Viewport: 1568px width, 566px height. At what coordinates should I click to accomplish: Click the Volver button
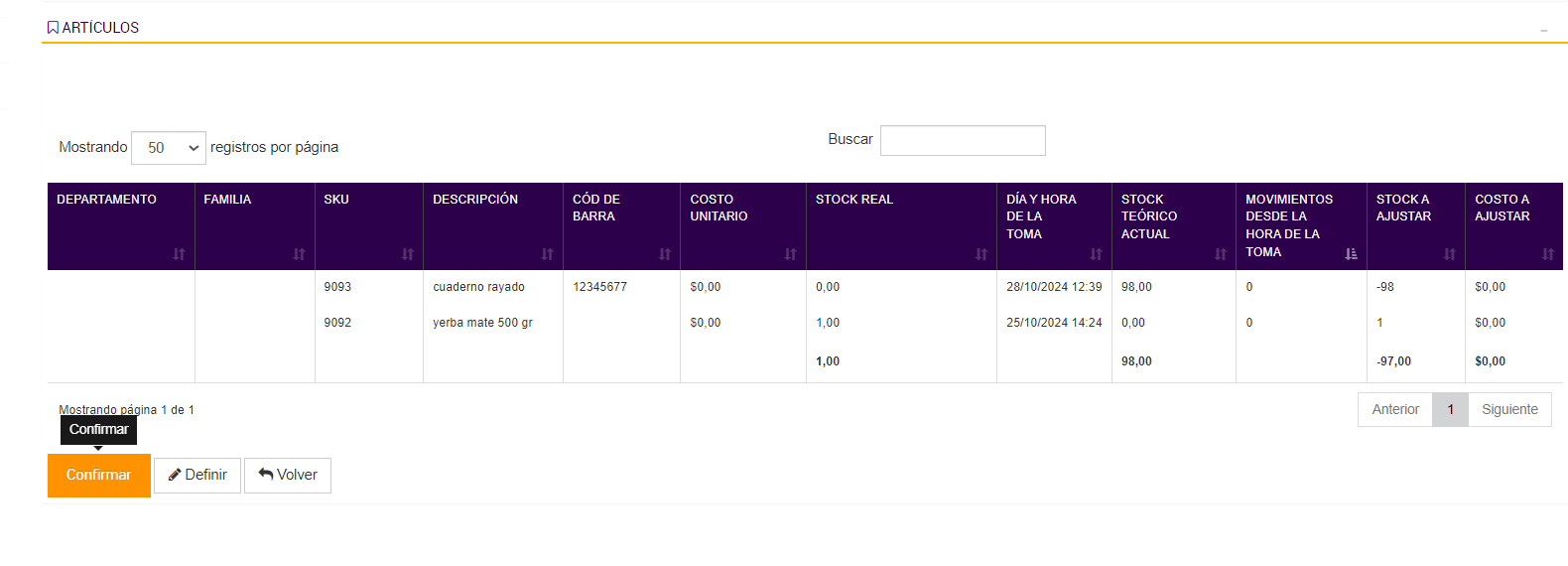click(288, 475)
